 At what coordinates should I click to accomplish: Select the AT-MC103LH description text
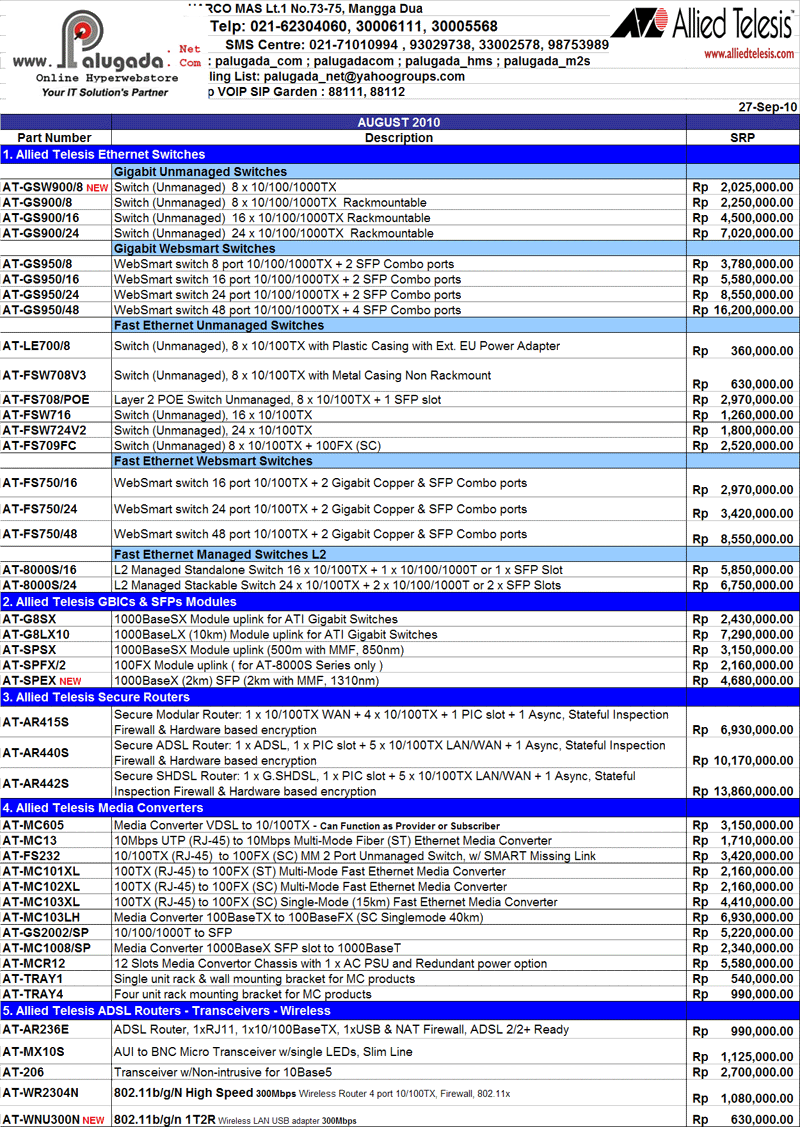click(x=299, y=918)
